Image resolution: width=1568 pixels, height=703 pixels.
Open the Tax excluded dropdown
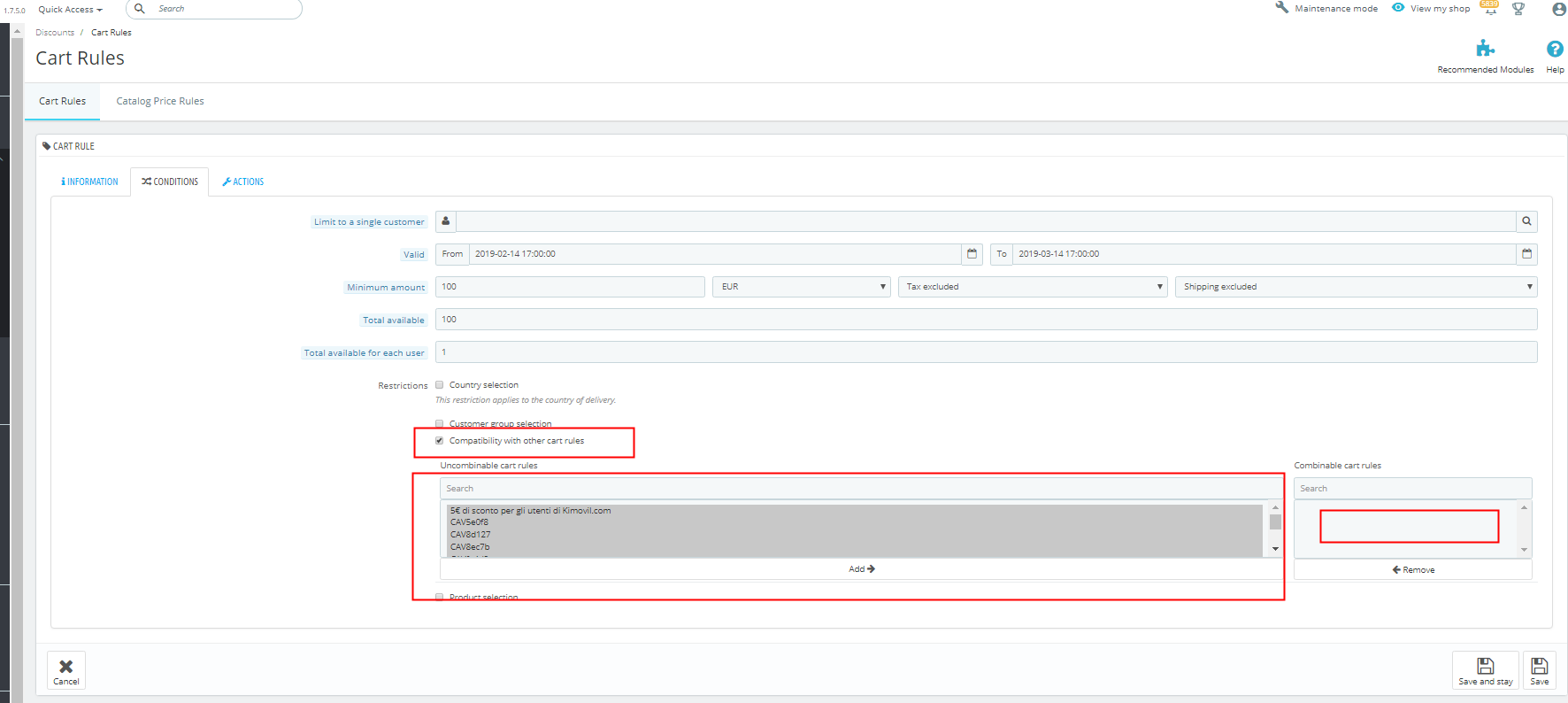[1033, 287]
